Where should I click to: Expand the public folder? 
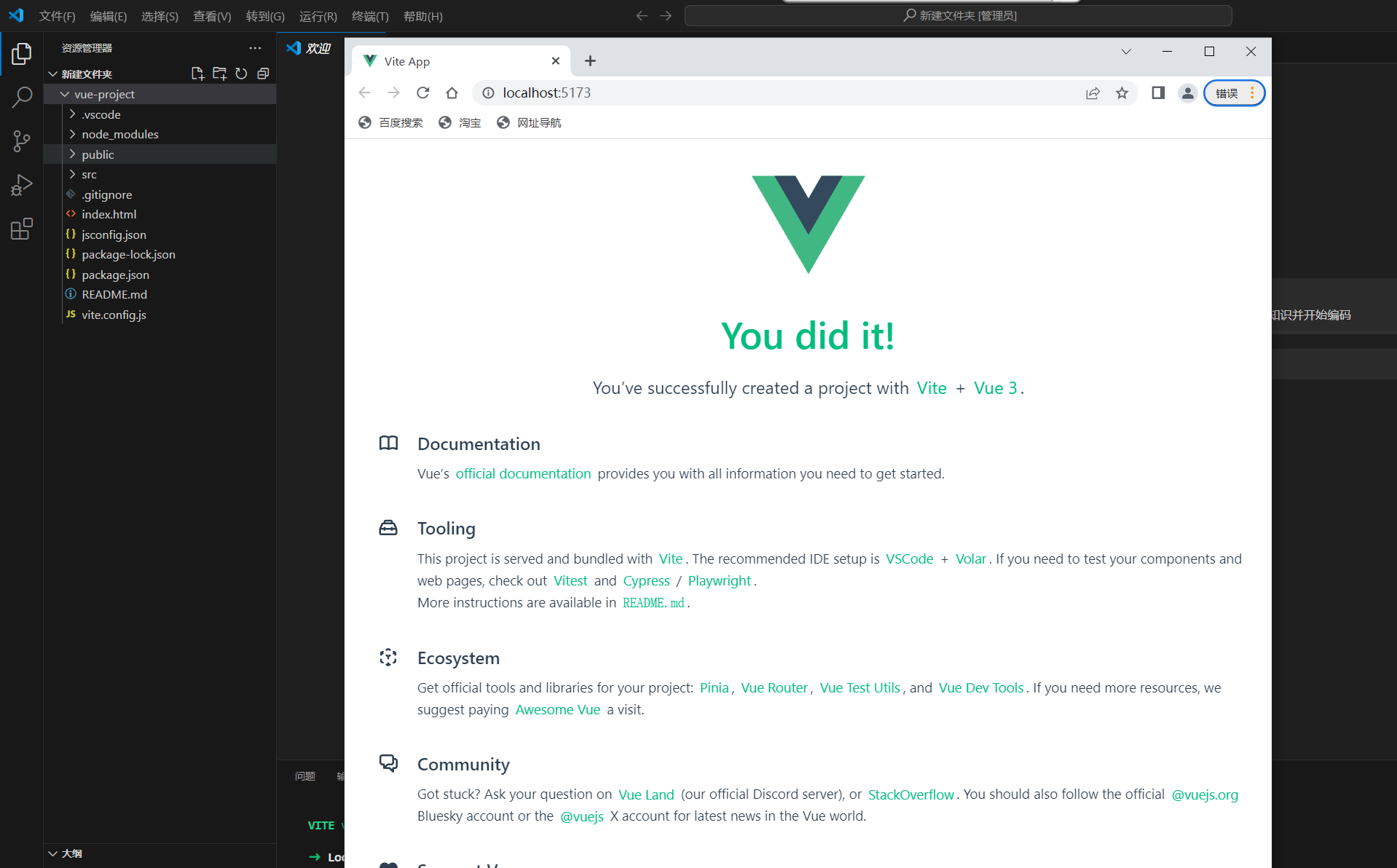(72, 154)
